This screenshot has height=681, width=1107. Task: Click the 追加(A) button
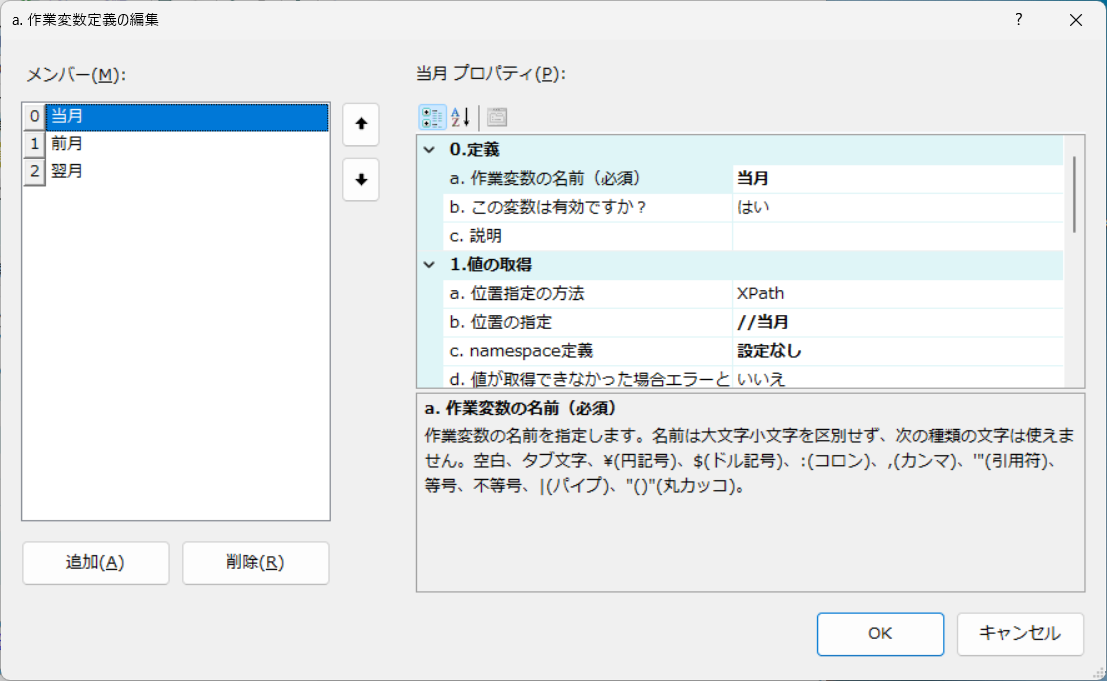[95, 562]
